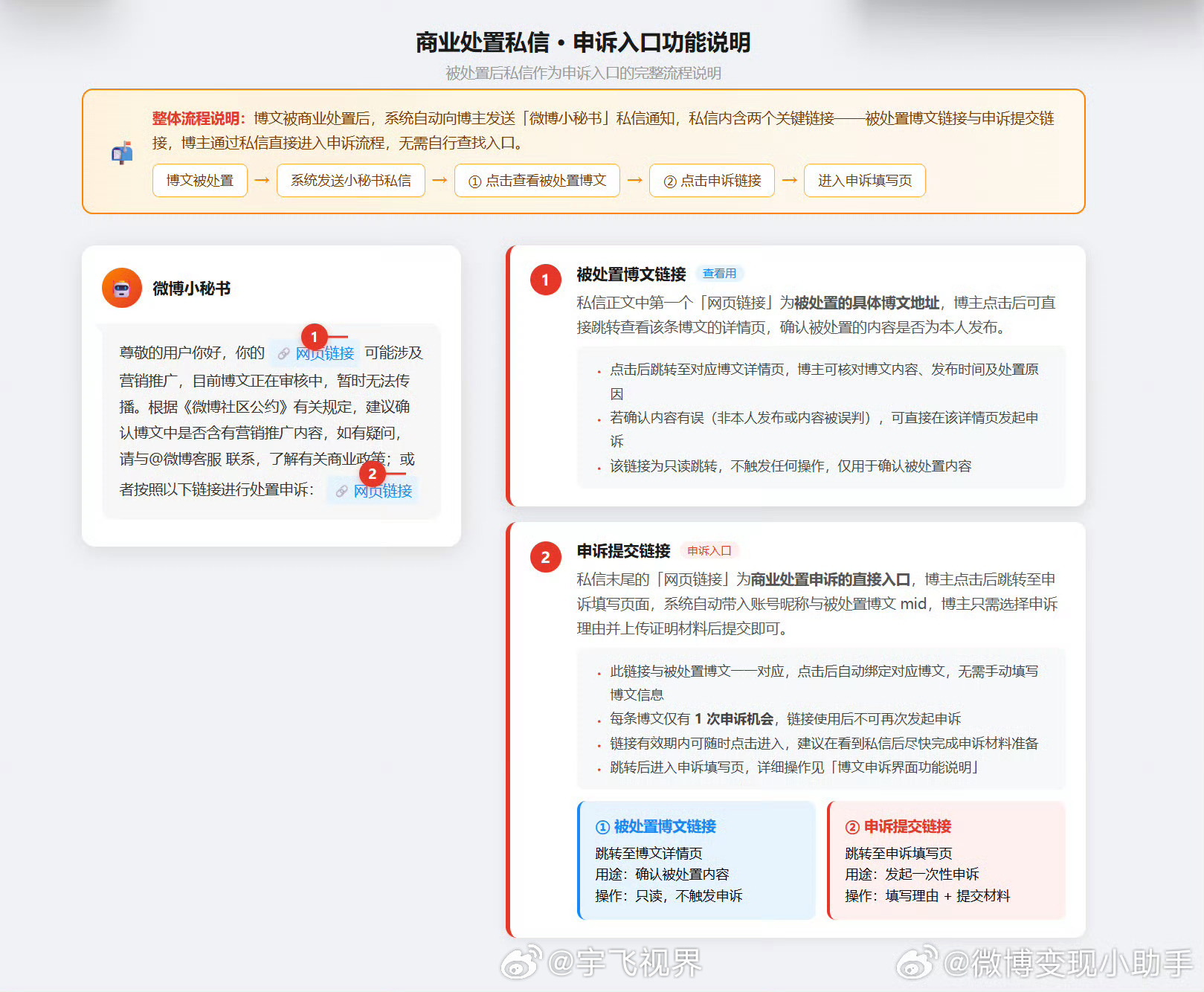Viewport: 1204px width, 992px height.
Task: Click the chain icon beside the last 网页链接
Action: 341,492
